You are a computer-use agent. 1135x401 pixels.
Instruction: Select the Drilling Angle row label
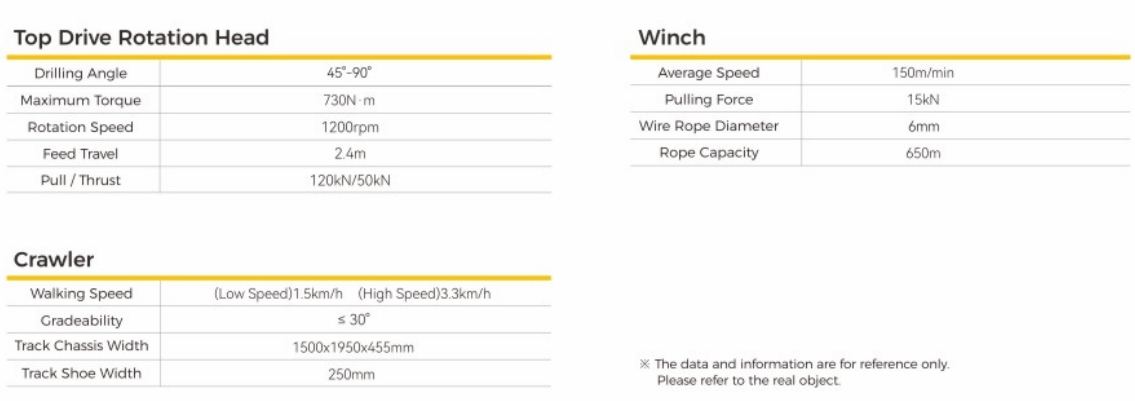[x=81, y=74]
